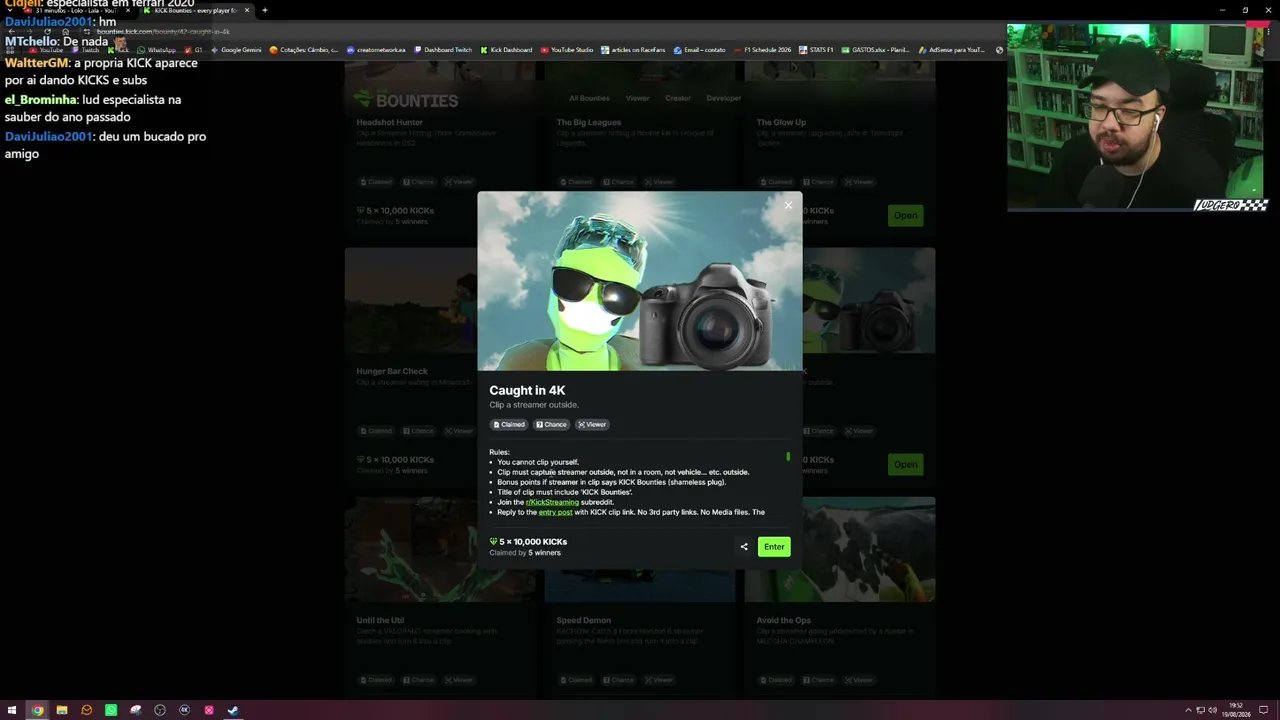Open Steam from the taskbar
Screen dimensions: 1280x720
(233, 710)
